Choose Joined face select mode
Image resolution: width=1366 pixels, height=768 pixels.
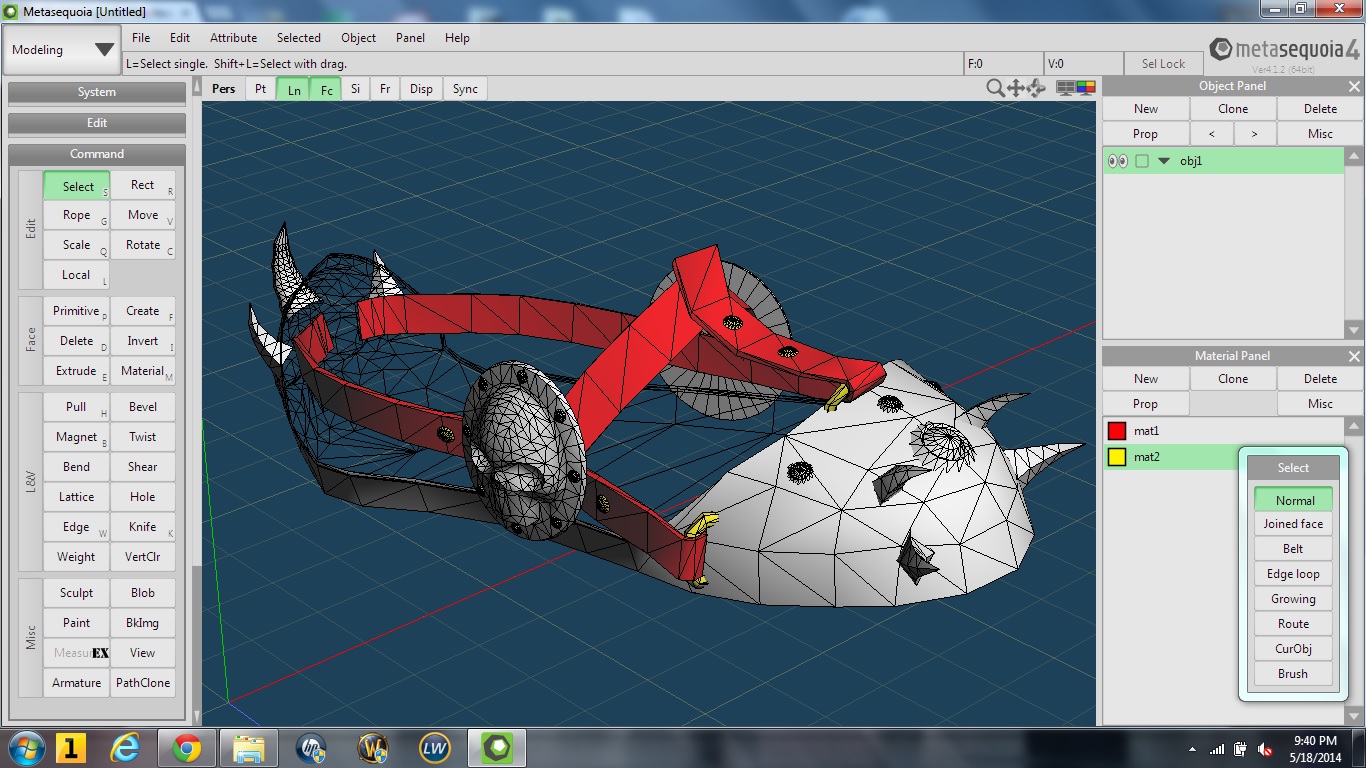click(x=1293, y=524)
